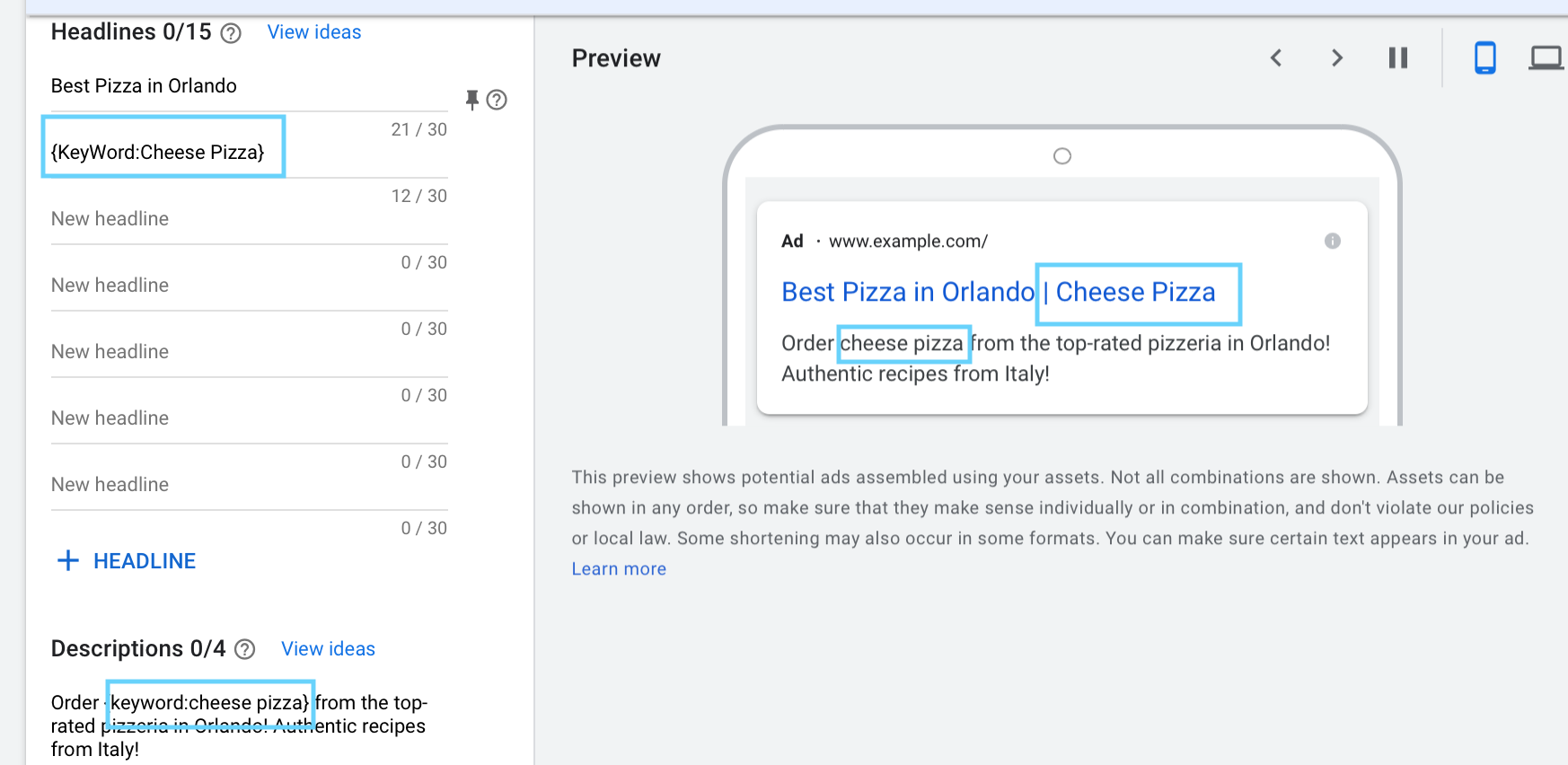
Task: Click the Best Pizza in Orlando headline field
Action: point(249,86)
